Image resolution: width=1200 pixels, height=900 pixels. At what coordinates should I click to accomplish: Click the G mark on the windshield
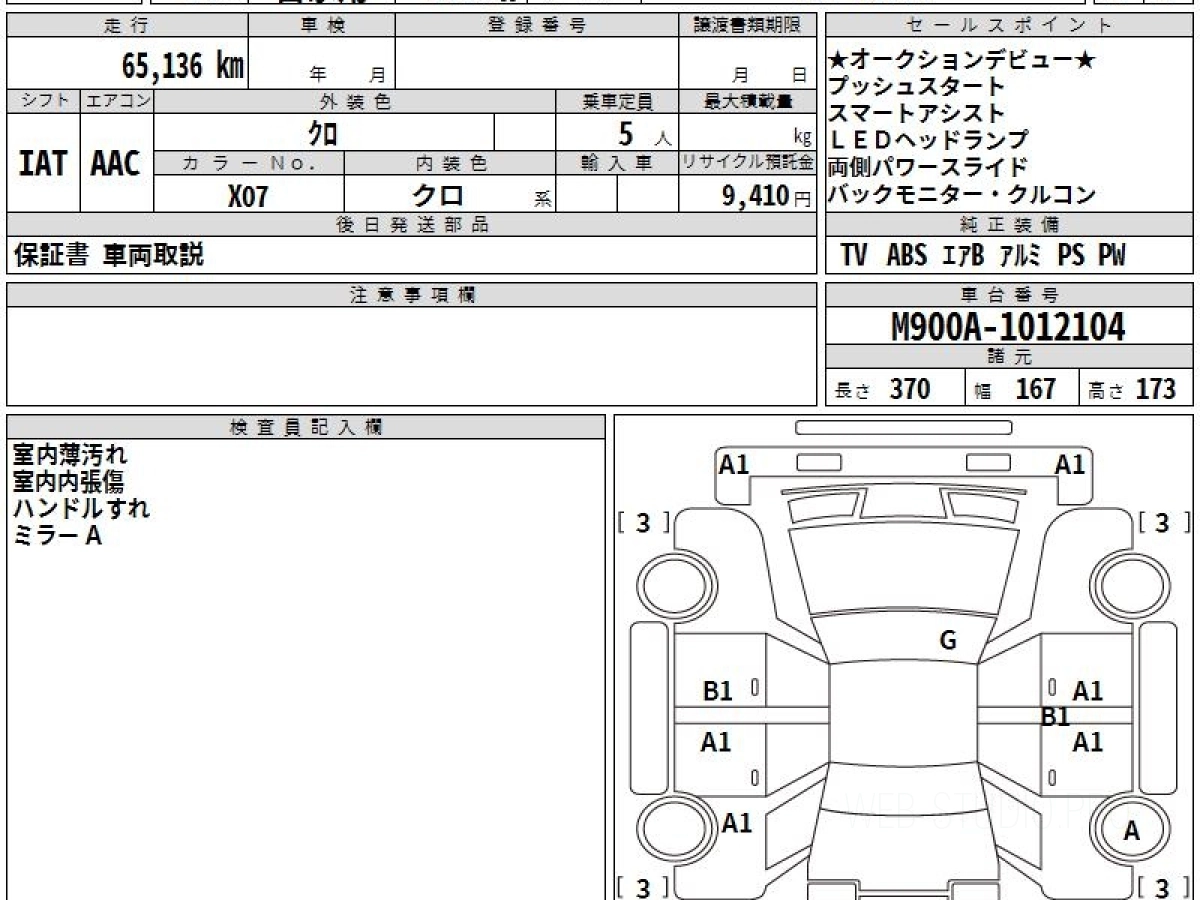point(948,641)
